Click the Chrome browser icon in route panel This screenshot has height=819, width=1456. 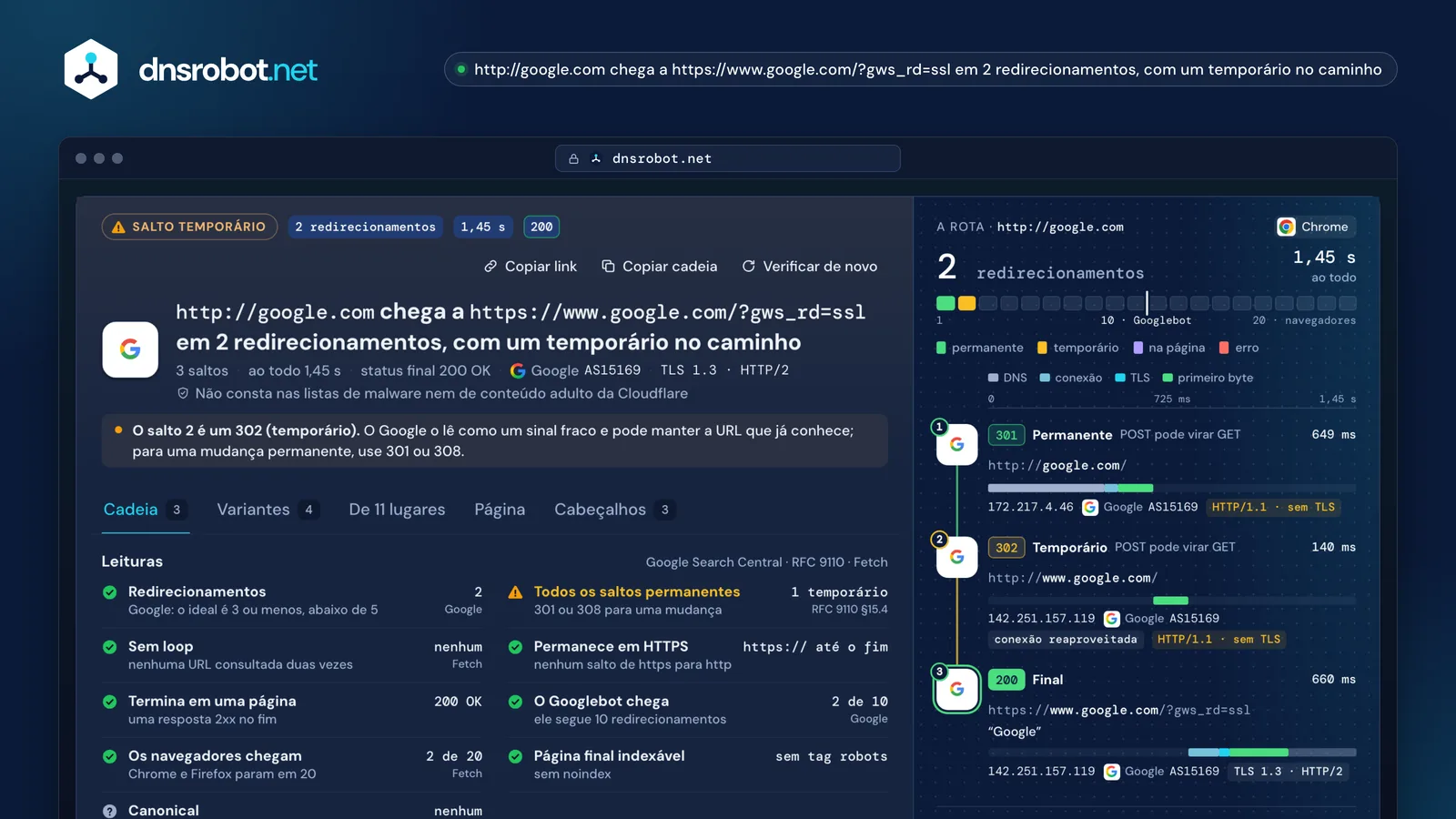click(x=1286, y=227)
